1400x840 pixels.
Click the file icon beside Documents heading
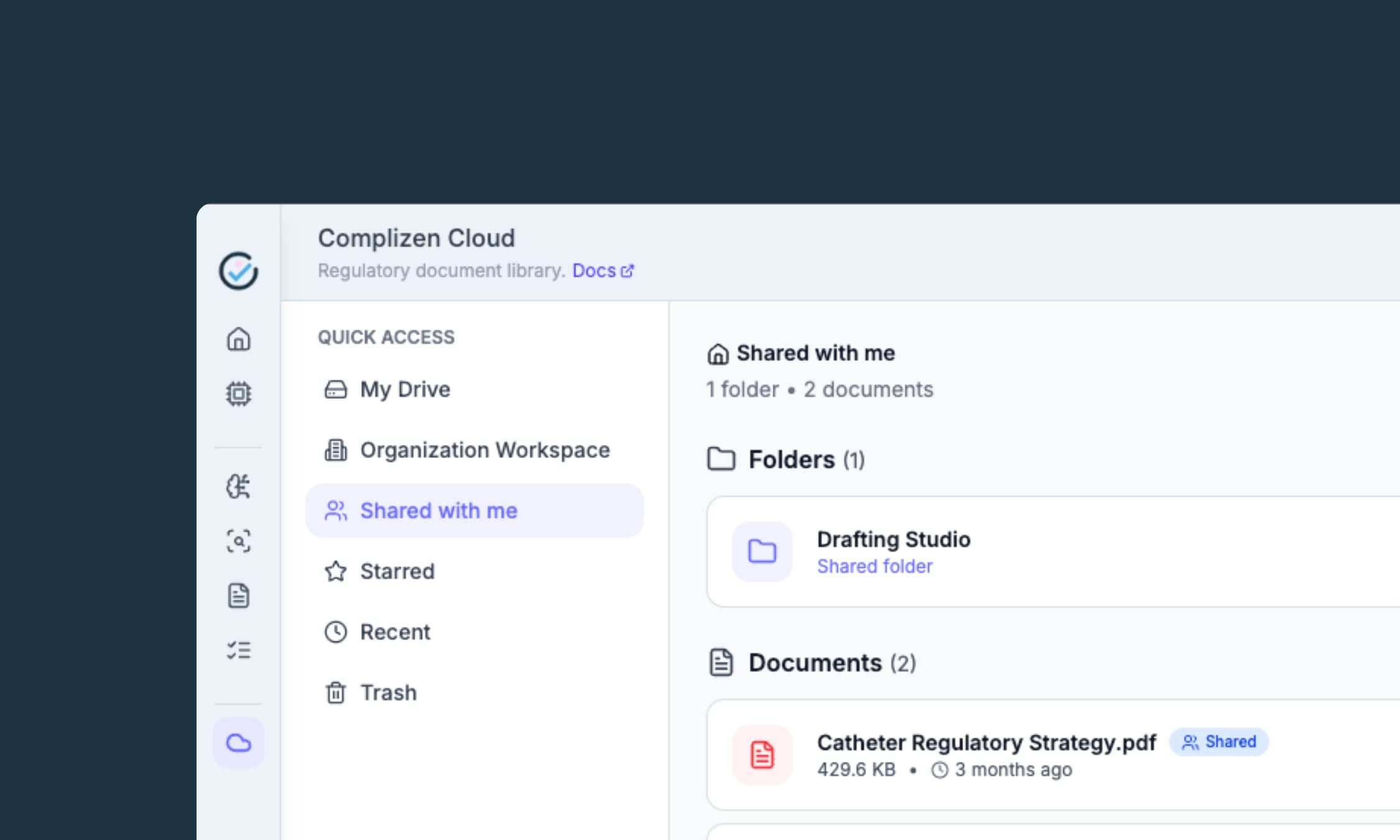click(721, 663)
